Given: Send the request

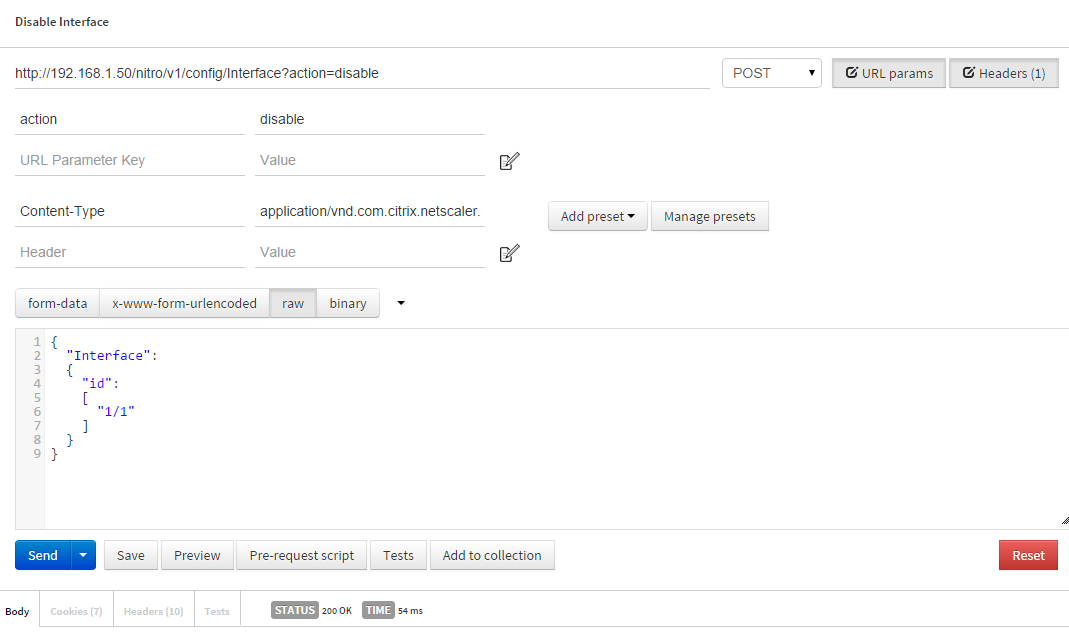Looking at the screenshot, I should click(x=43, y=555).
